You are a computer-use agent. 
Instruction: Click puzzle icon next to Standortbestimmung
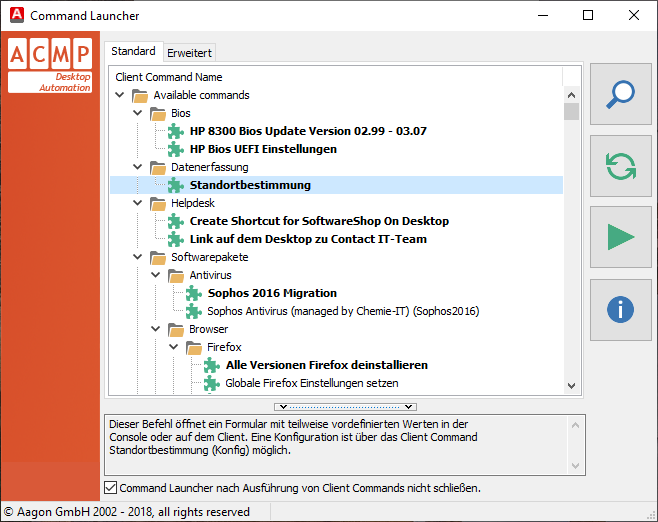pos(176,185)
